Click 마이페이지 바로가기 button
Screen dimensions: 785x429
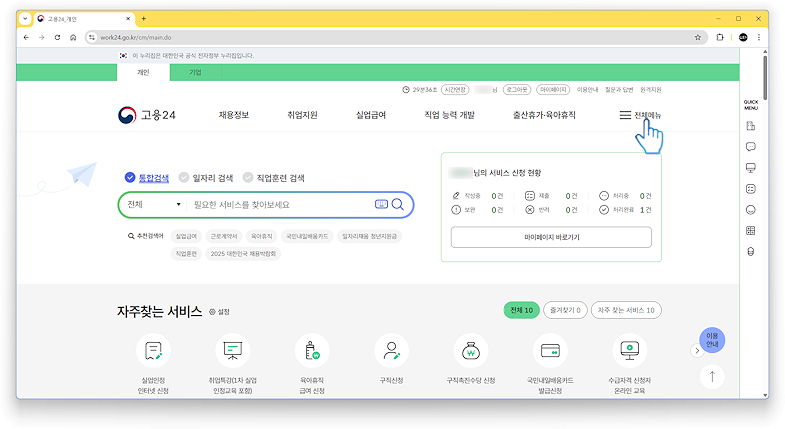coord(551,237)
